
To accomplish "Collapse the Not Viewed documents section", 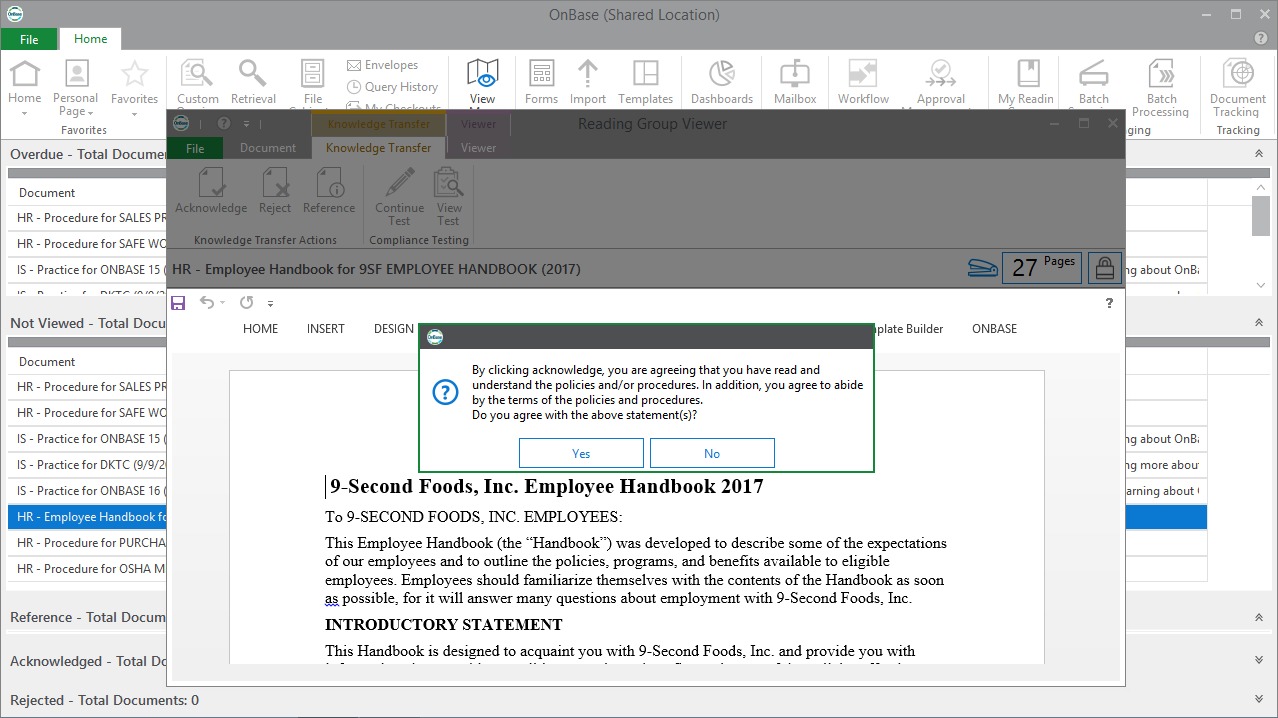I will [1259, 323].
